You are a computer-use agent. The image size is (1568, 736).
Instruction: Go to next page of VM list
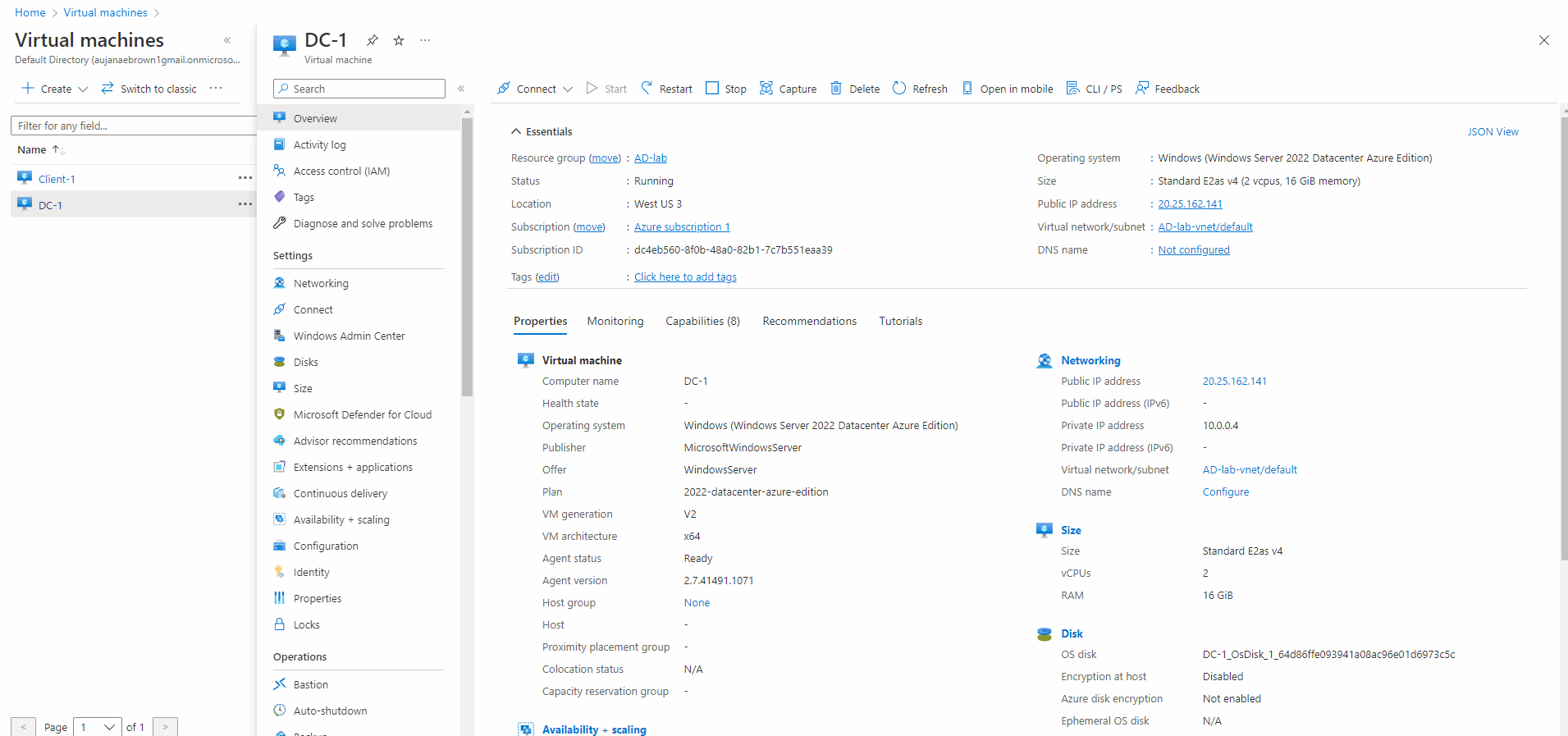point(165,727)
